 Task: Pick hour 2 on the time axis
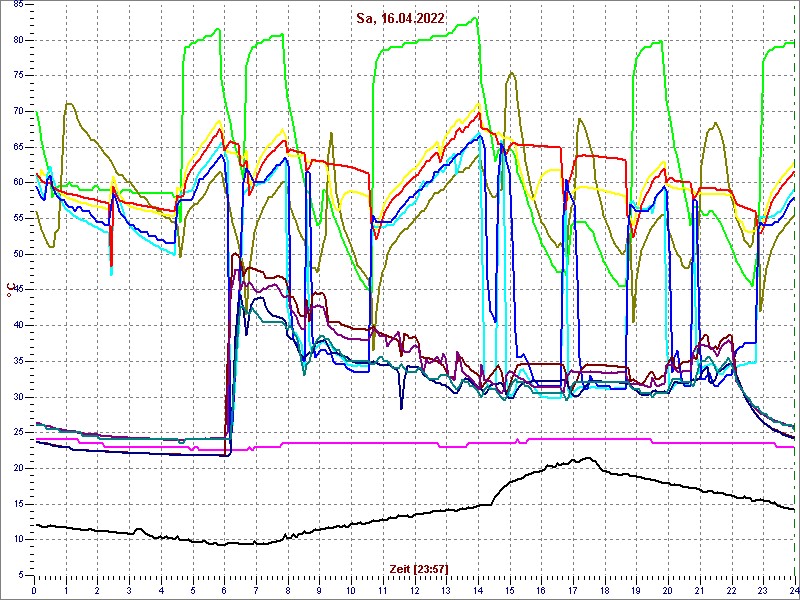point(97,591)
